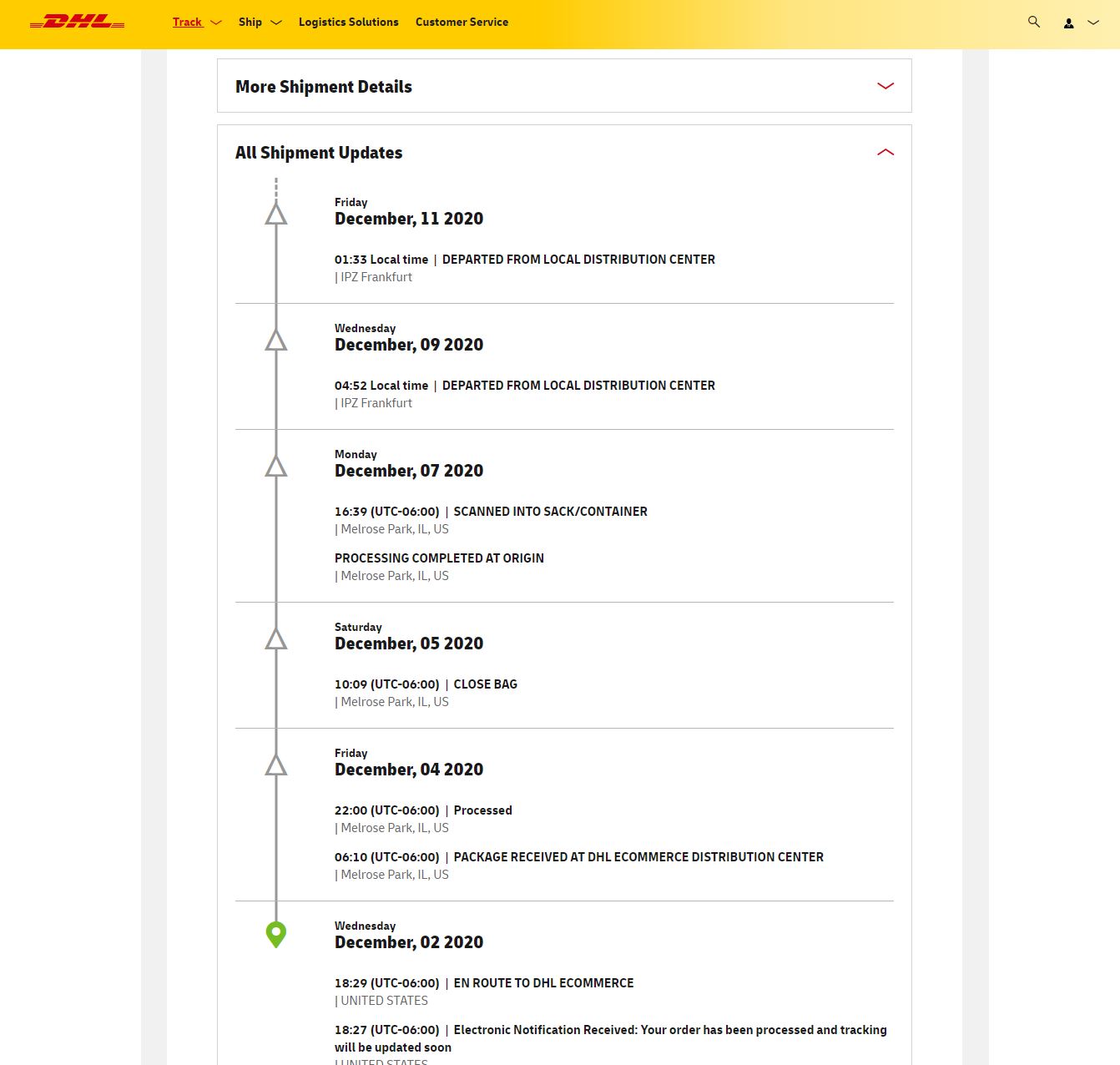
Task: Expand the Track dropdown chevron
Action: click(x=216, y=23)
